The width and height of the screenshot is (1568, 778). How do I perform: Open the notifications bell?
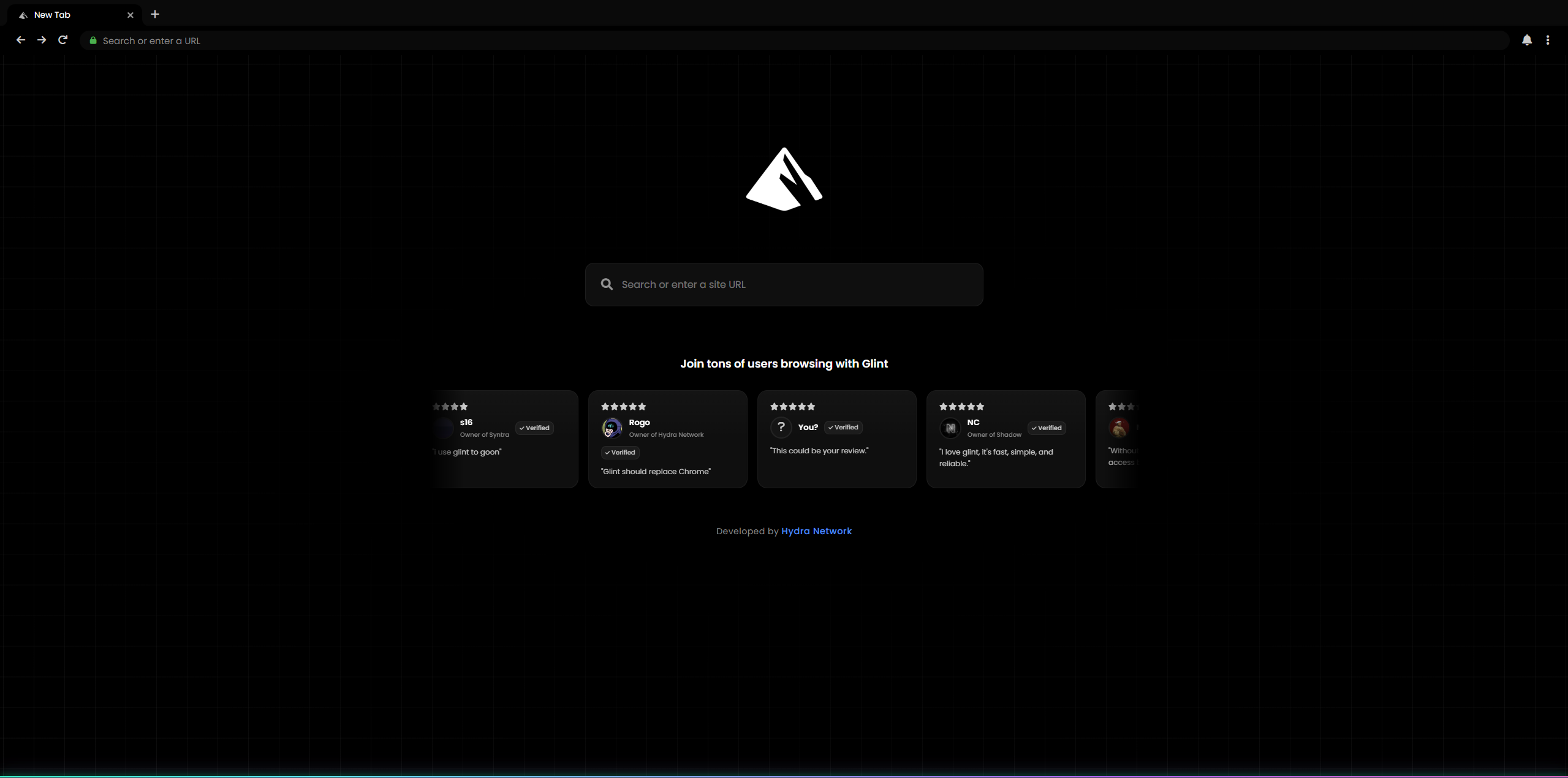1526,40
